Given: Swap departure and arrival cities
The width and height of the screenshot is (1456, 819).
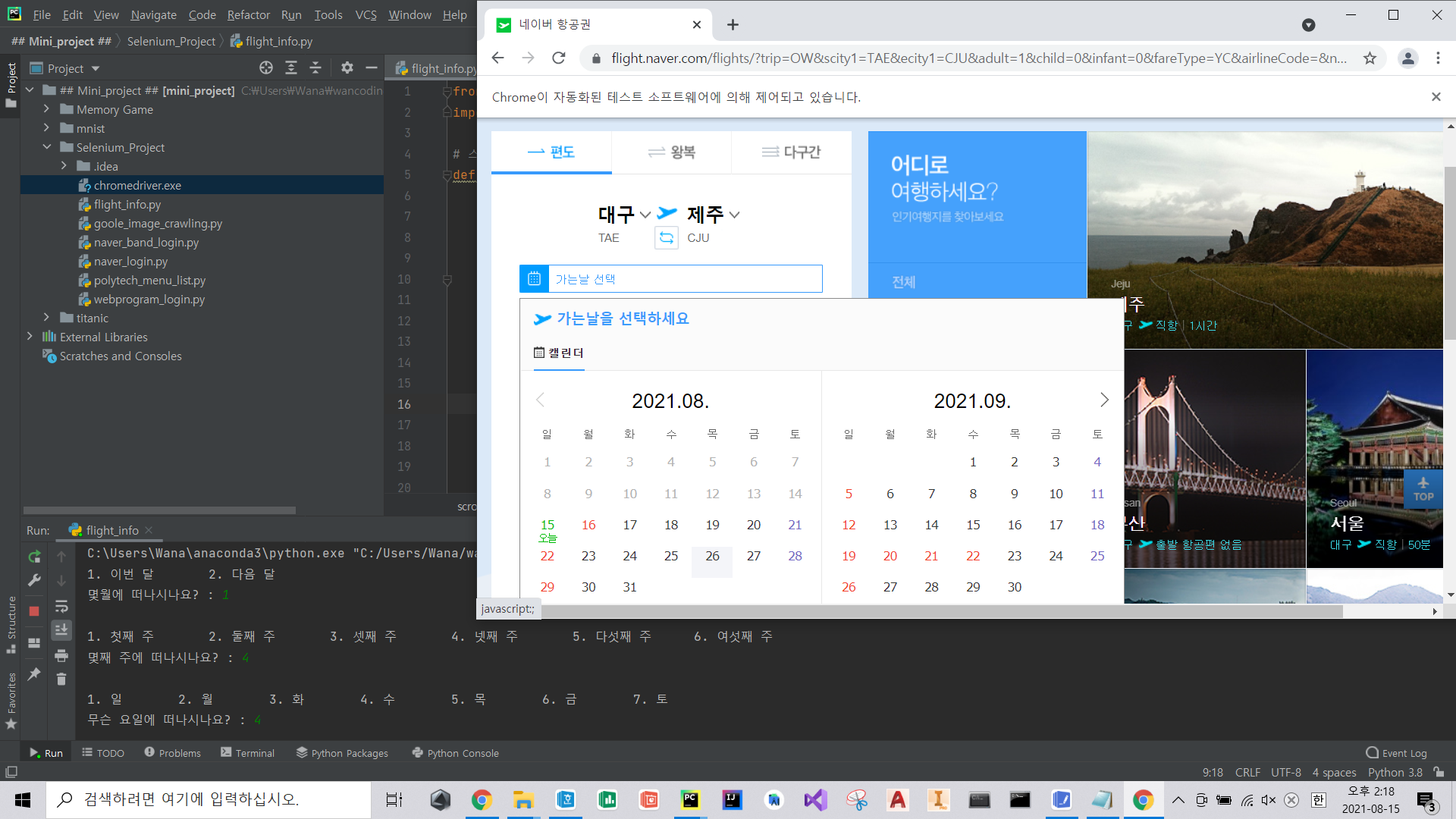Looking at the screenshot, I should pyautogui.click(x=667, y=238).
